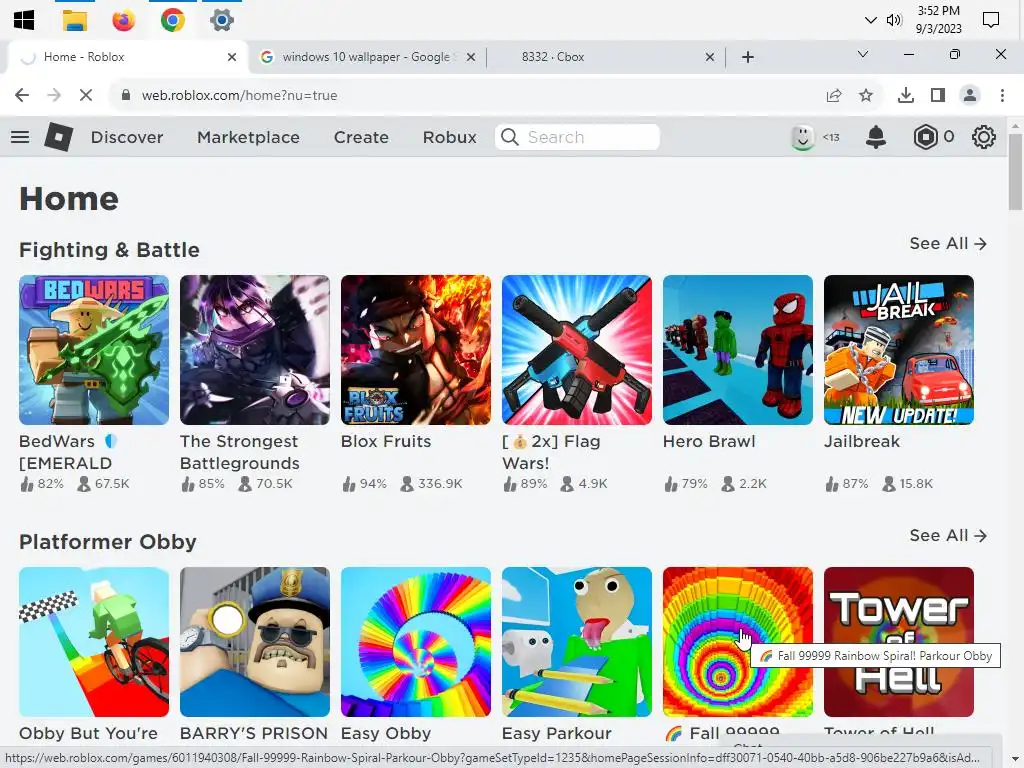The image size is (1024, 768).
Task: Open the Robux menu item
Action: point(449,137)
